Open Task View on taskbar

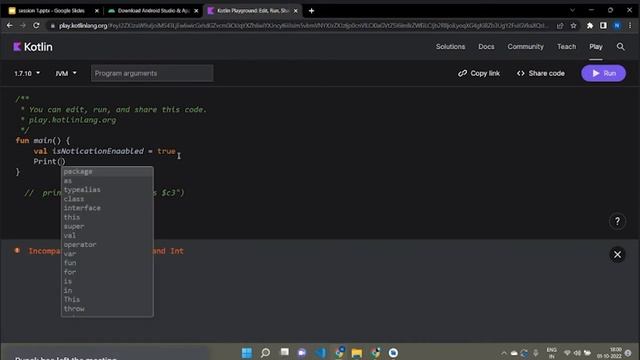[284, 352]
